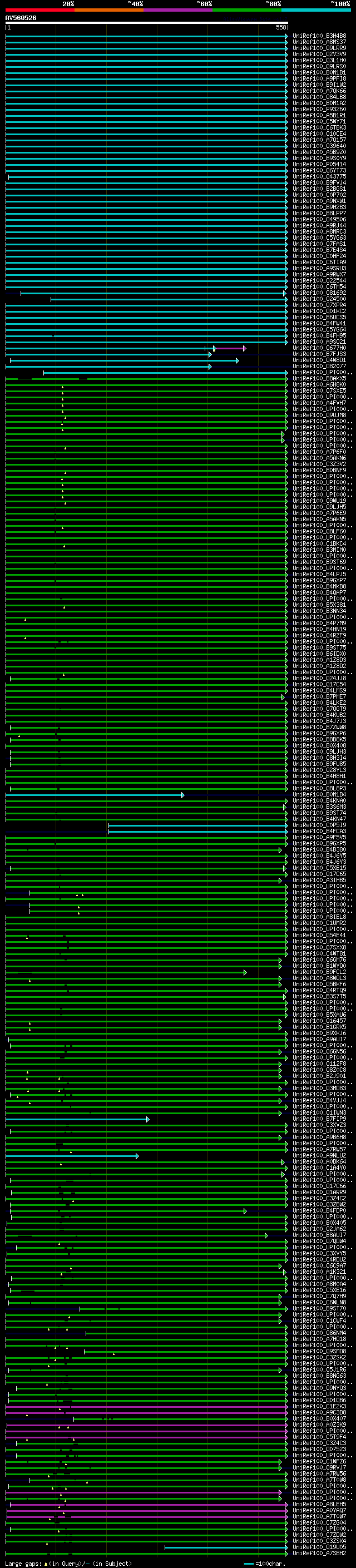The height and width of the screenshot is (1568, 356).
Task: View the UniRef100_A7Q157 entry
Action: [x=319, y=140]
